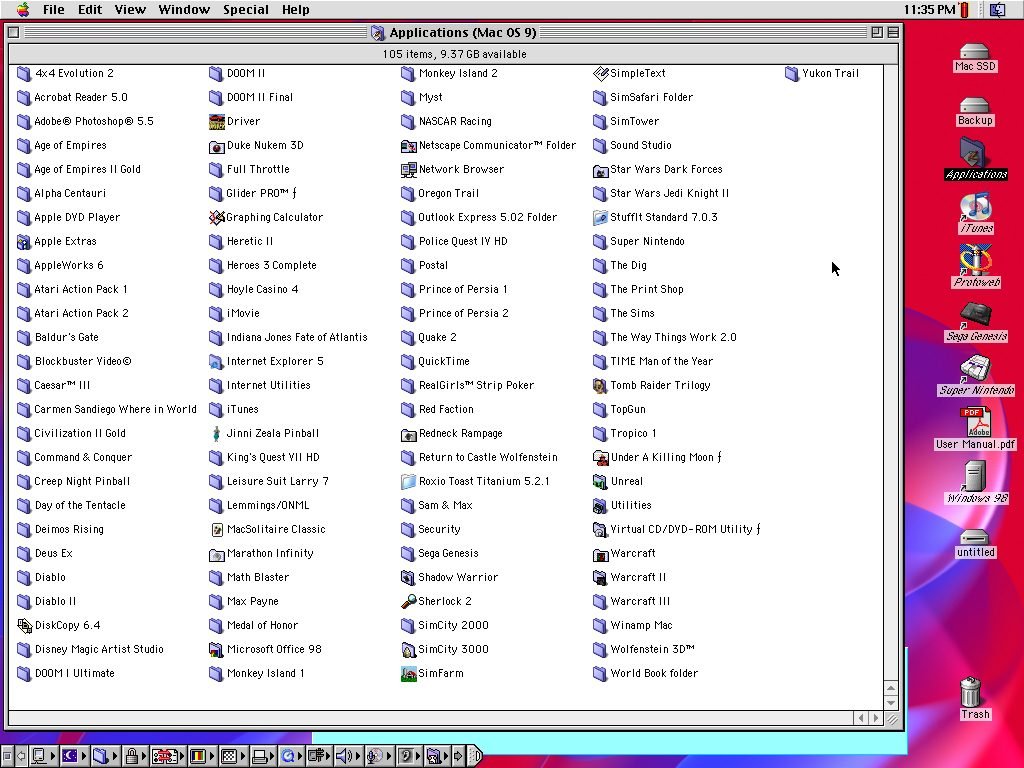Open the Edit menu

(x=90, y=9)
